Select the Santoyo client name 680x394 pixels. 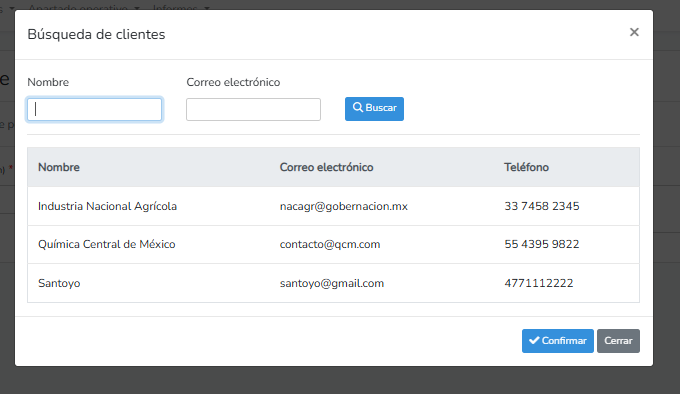tap(59, 283)
